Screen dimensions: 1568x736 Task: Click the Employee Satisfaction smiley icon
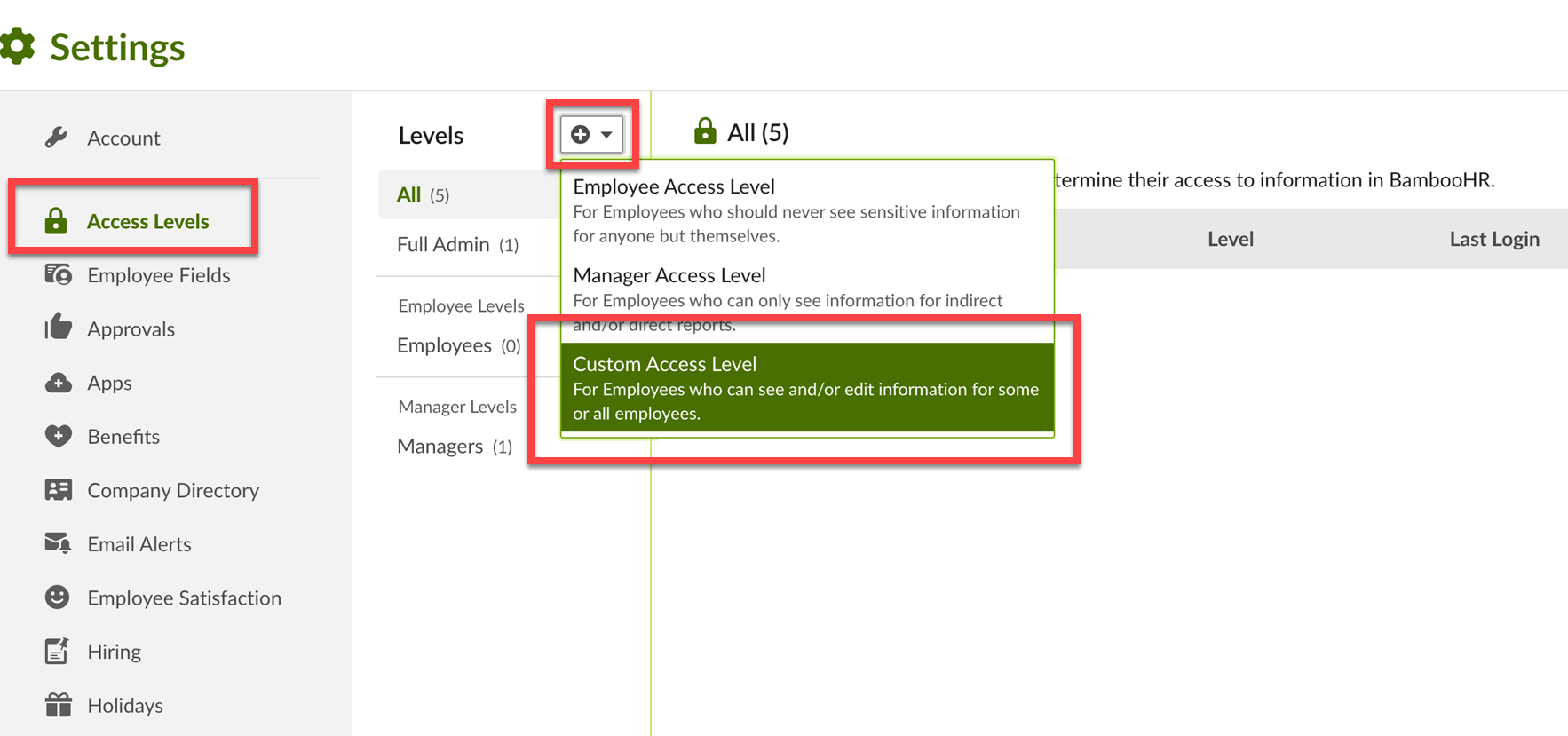point(58,597)
